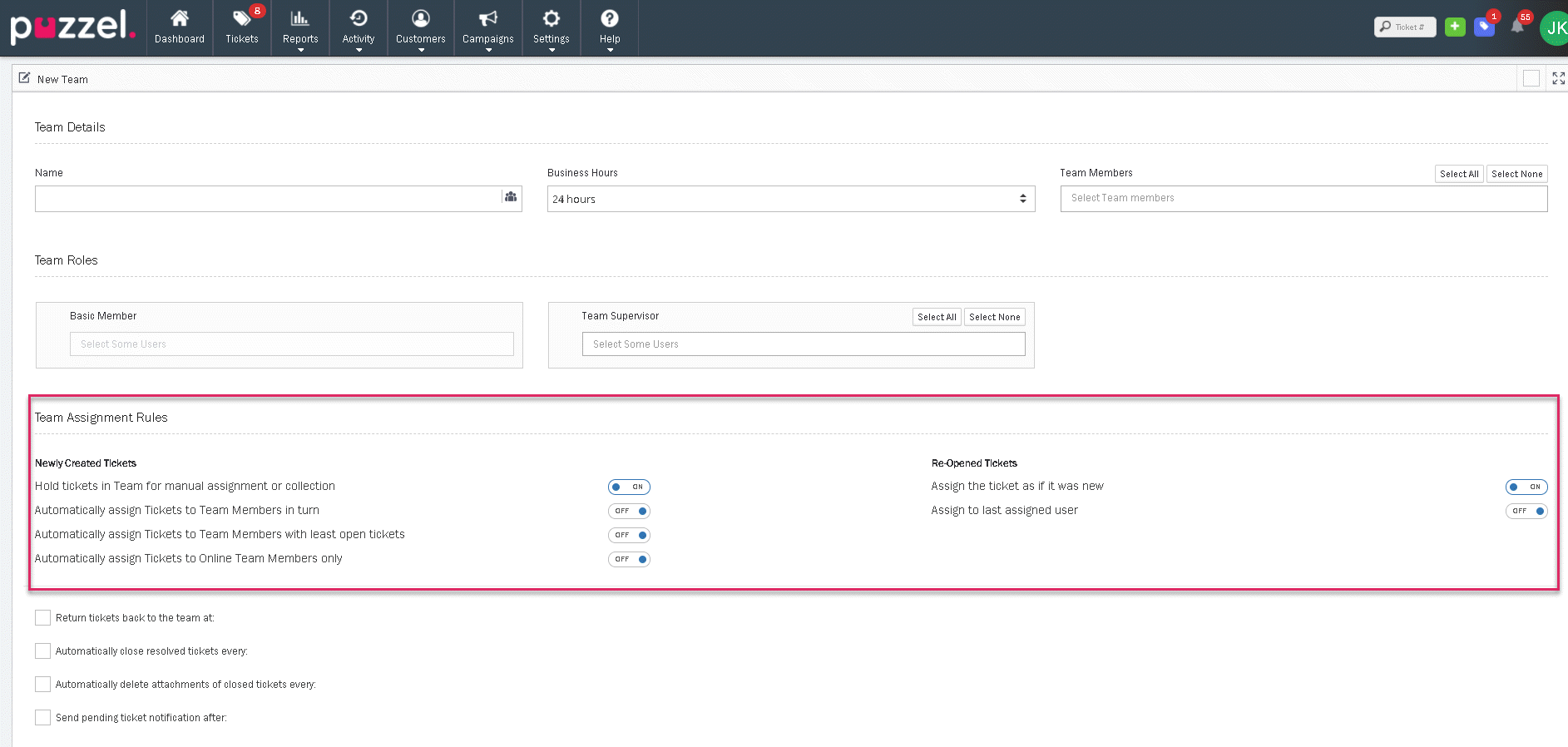
Task: Open the notifications bell icon
Action: click(1517, 27)
